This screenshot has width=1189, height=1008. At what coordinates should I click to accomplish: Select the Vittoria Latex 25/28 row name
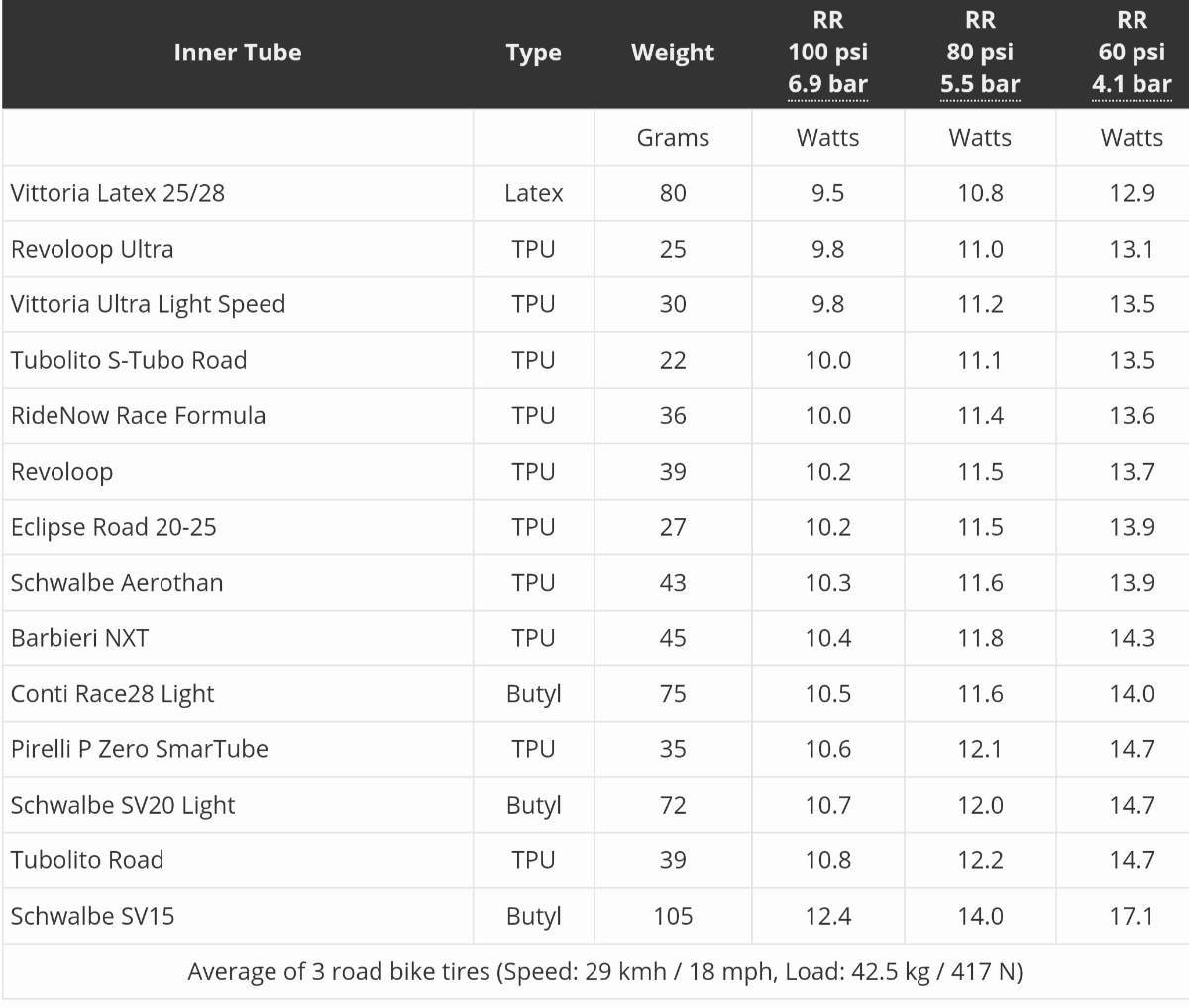(x=118, y=192)
